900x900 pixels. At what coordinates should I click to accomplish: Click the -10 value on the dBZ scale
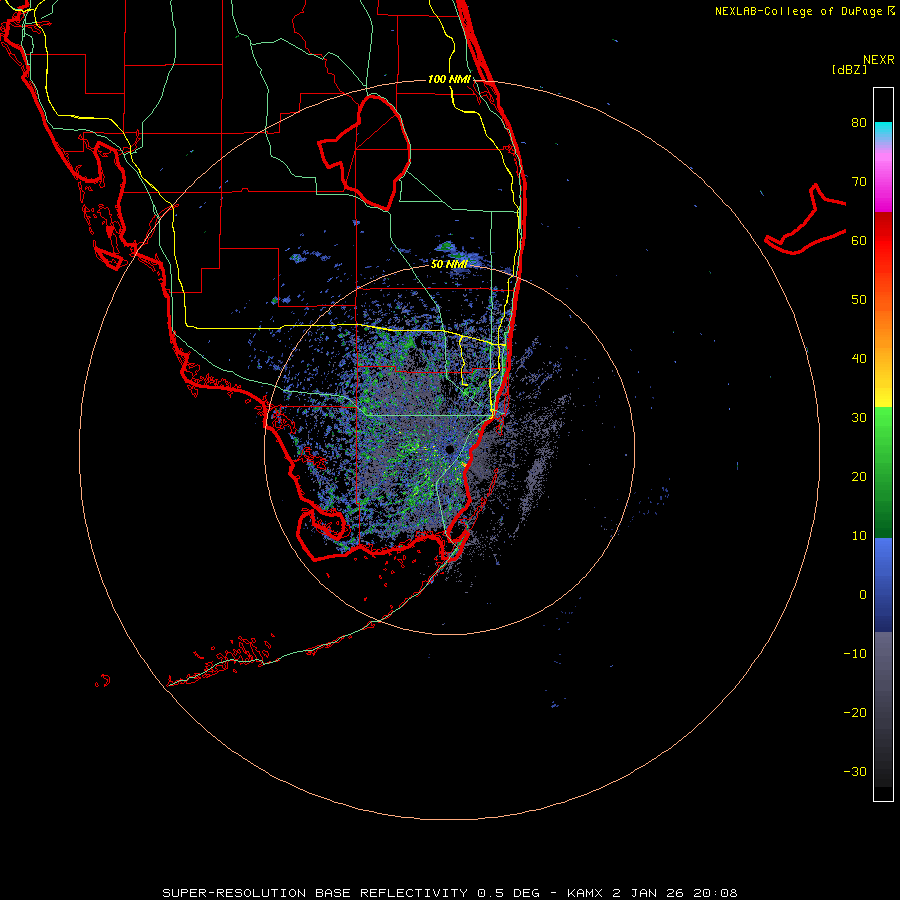855,653
